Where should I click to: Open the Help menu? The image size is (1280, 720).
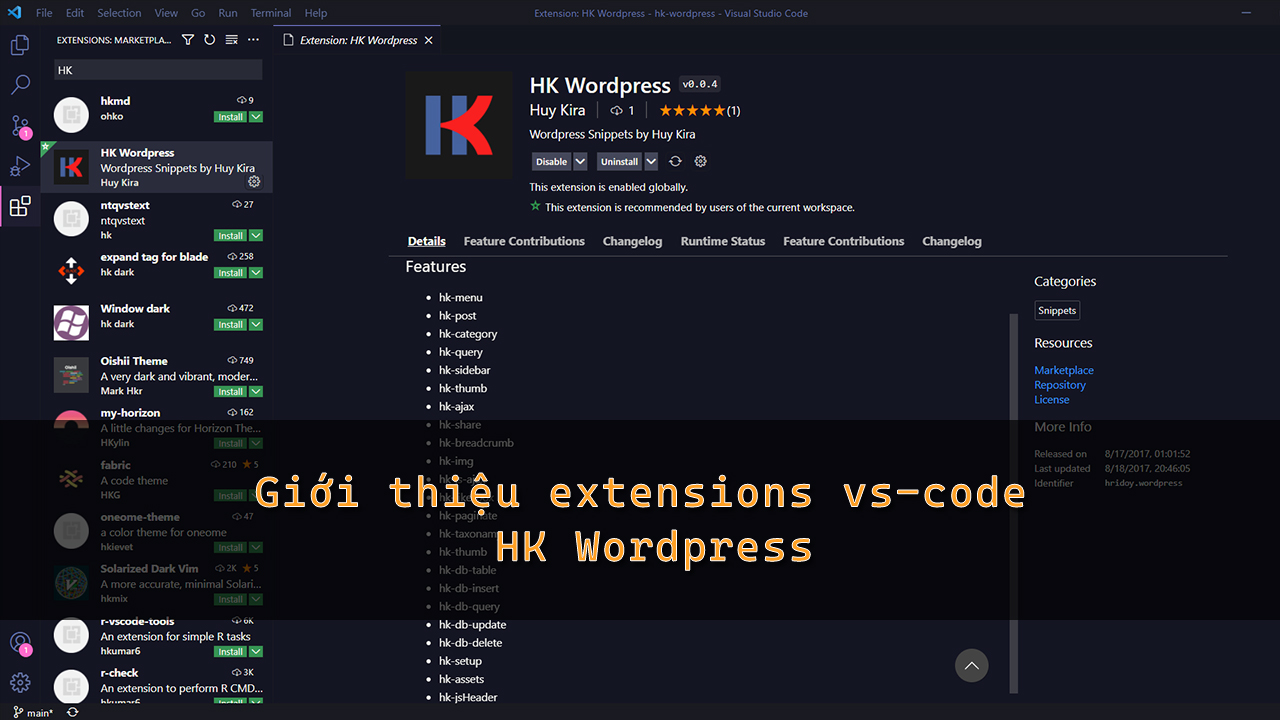tap(316, 13)
